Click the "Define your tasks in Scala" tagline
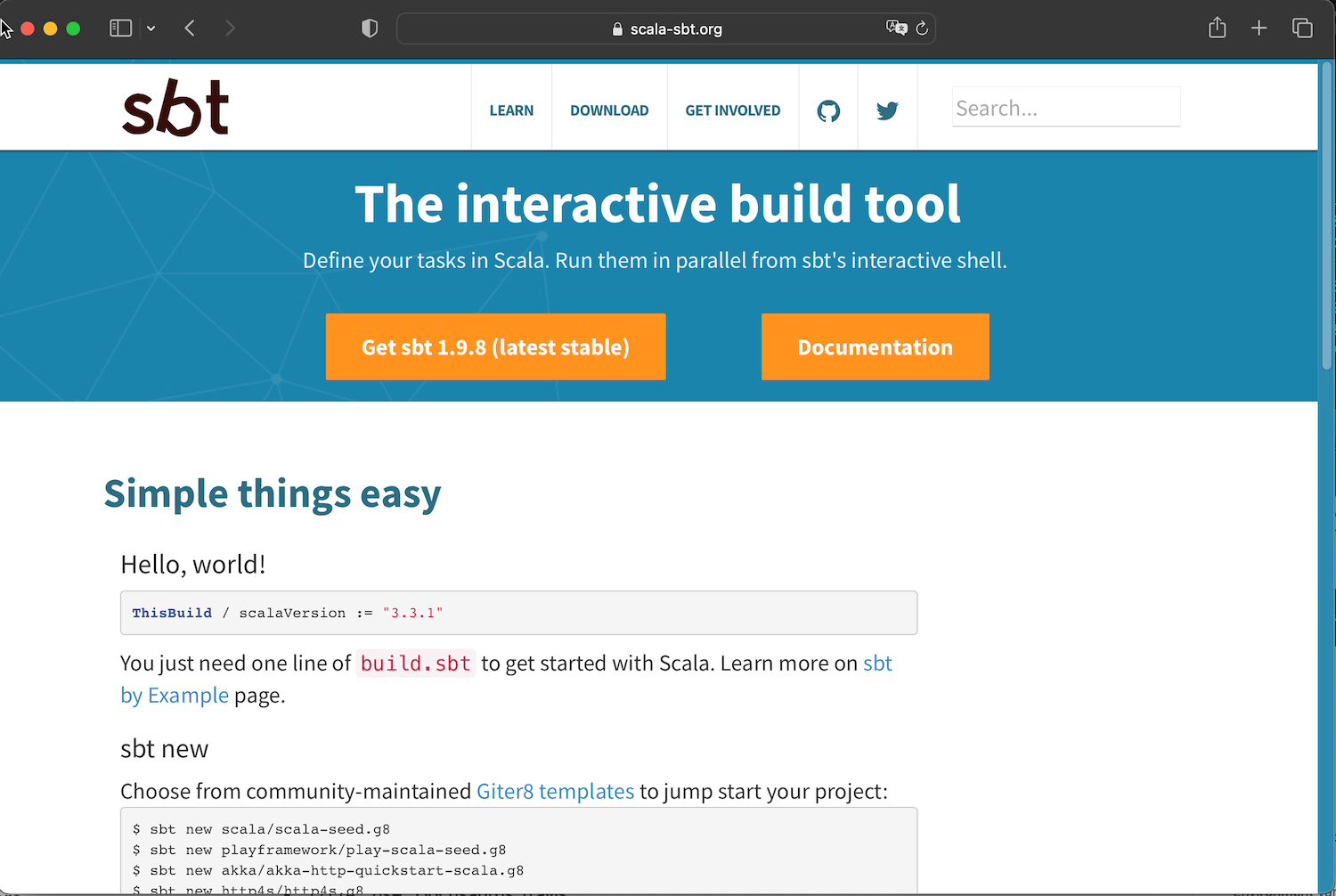 (655, 260)
